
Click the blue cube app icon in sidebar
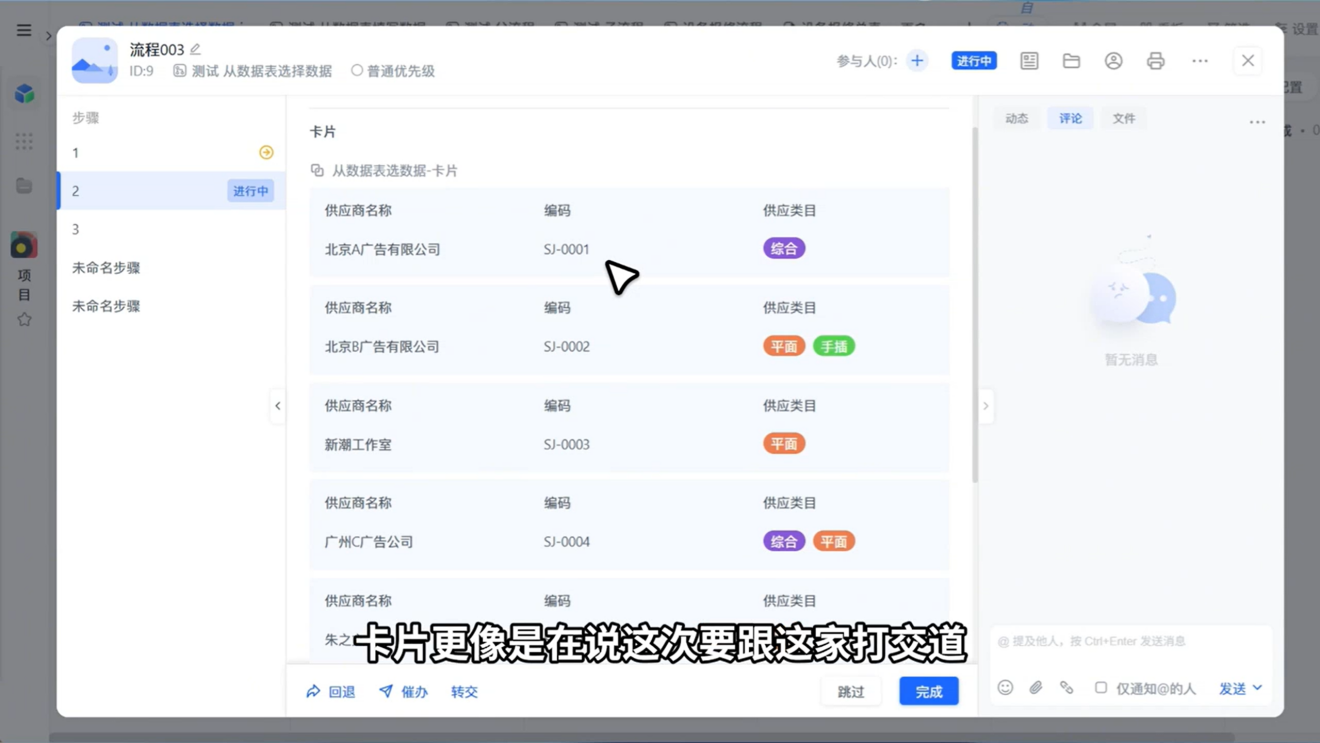(25, 94)
